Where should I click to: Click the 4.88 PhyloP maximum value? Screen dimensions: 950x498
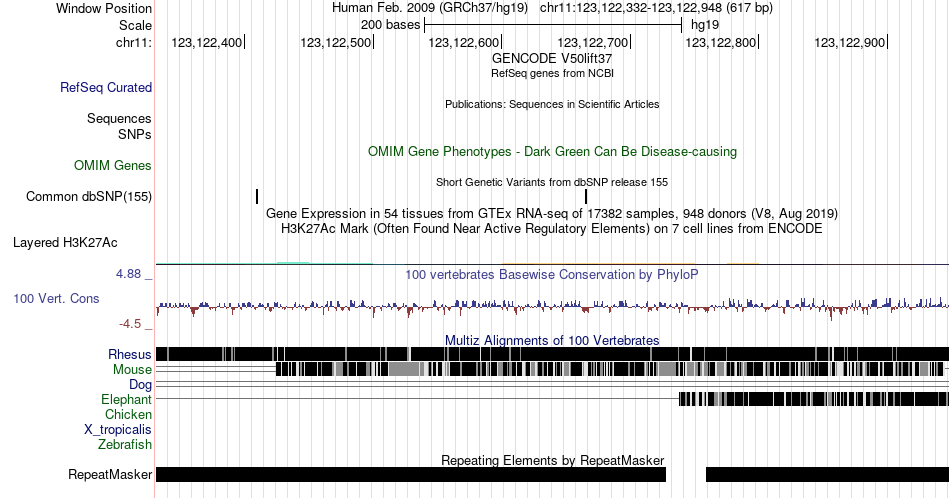pos(128,274)
